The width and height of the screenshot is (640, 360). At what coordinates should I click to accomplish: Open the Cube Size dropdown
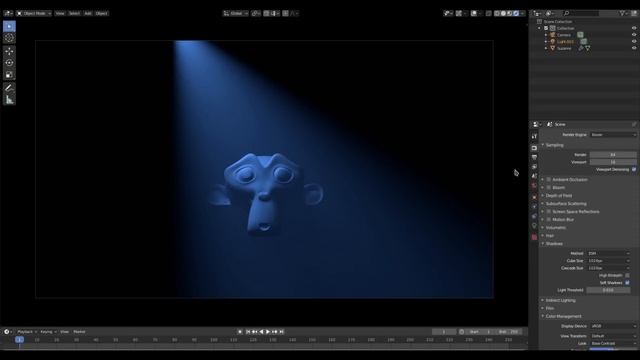pos(608,261)
